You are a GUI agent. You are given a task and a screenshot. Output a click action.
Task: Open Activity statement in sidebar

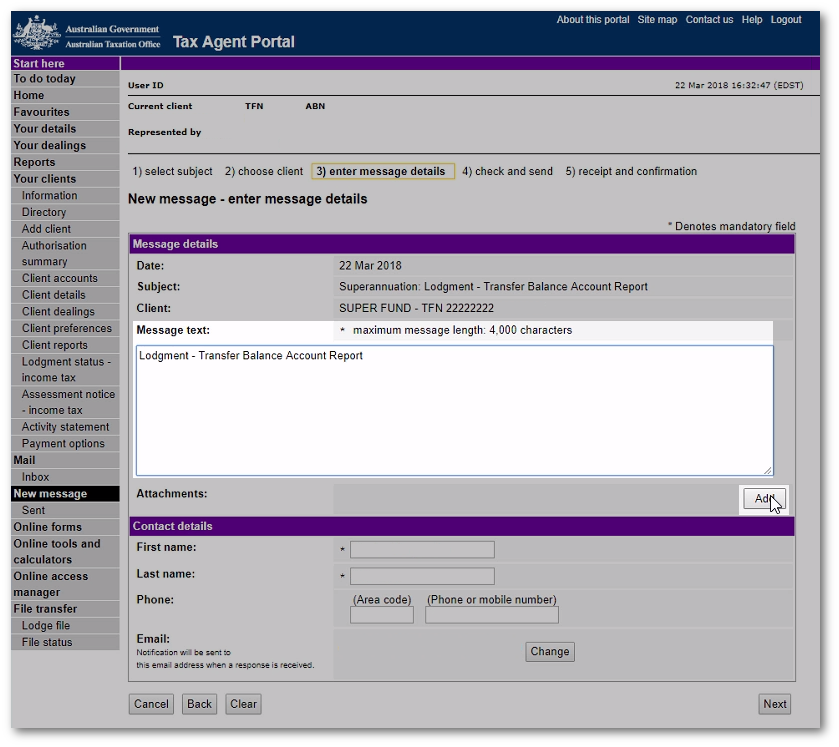(67, 427)
